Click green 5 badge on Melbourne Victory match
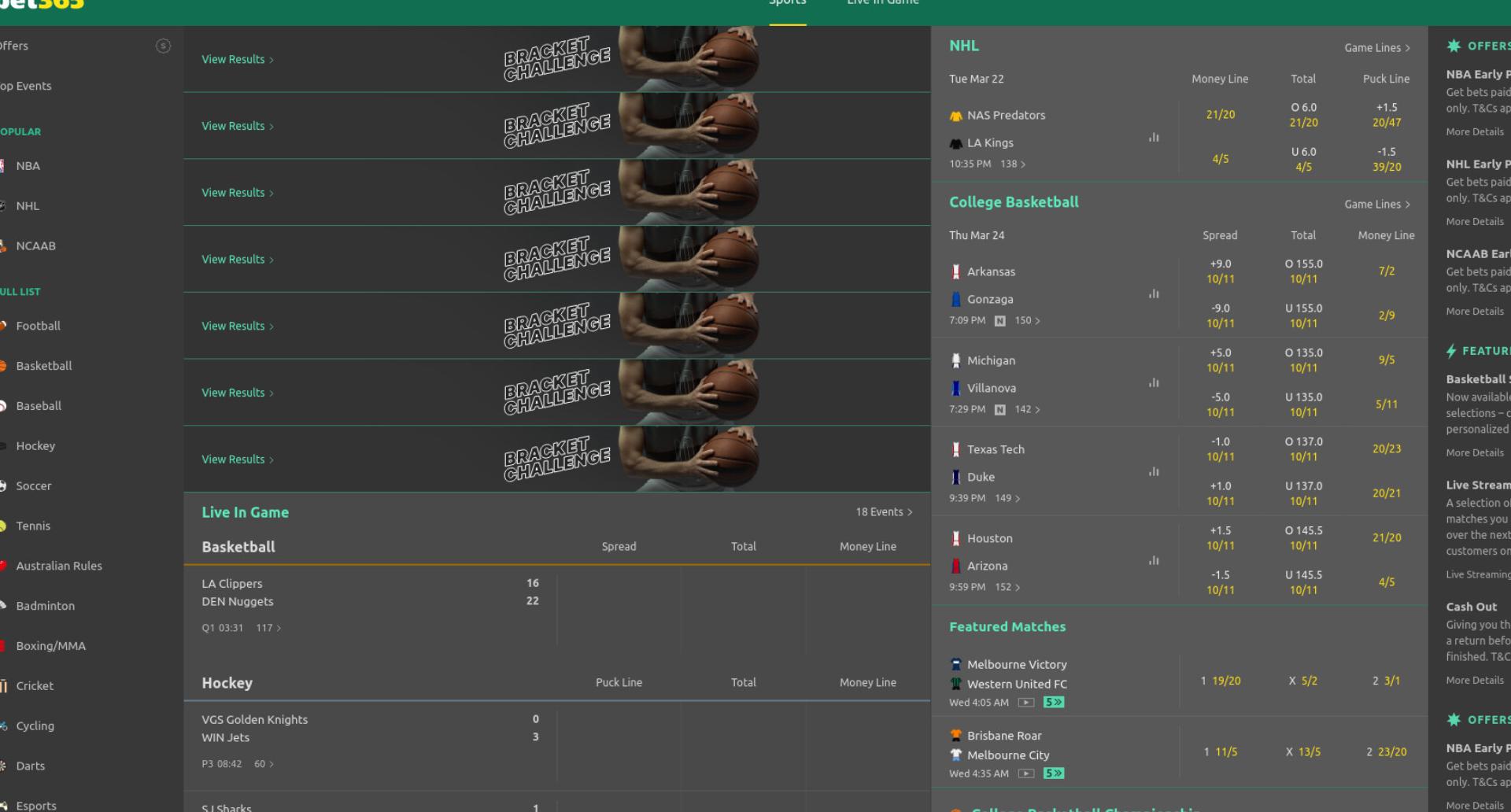1511x812 pixels. pos(1054,703)
